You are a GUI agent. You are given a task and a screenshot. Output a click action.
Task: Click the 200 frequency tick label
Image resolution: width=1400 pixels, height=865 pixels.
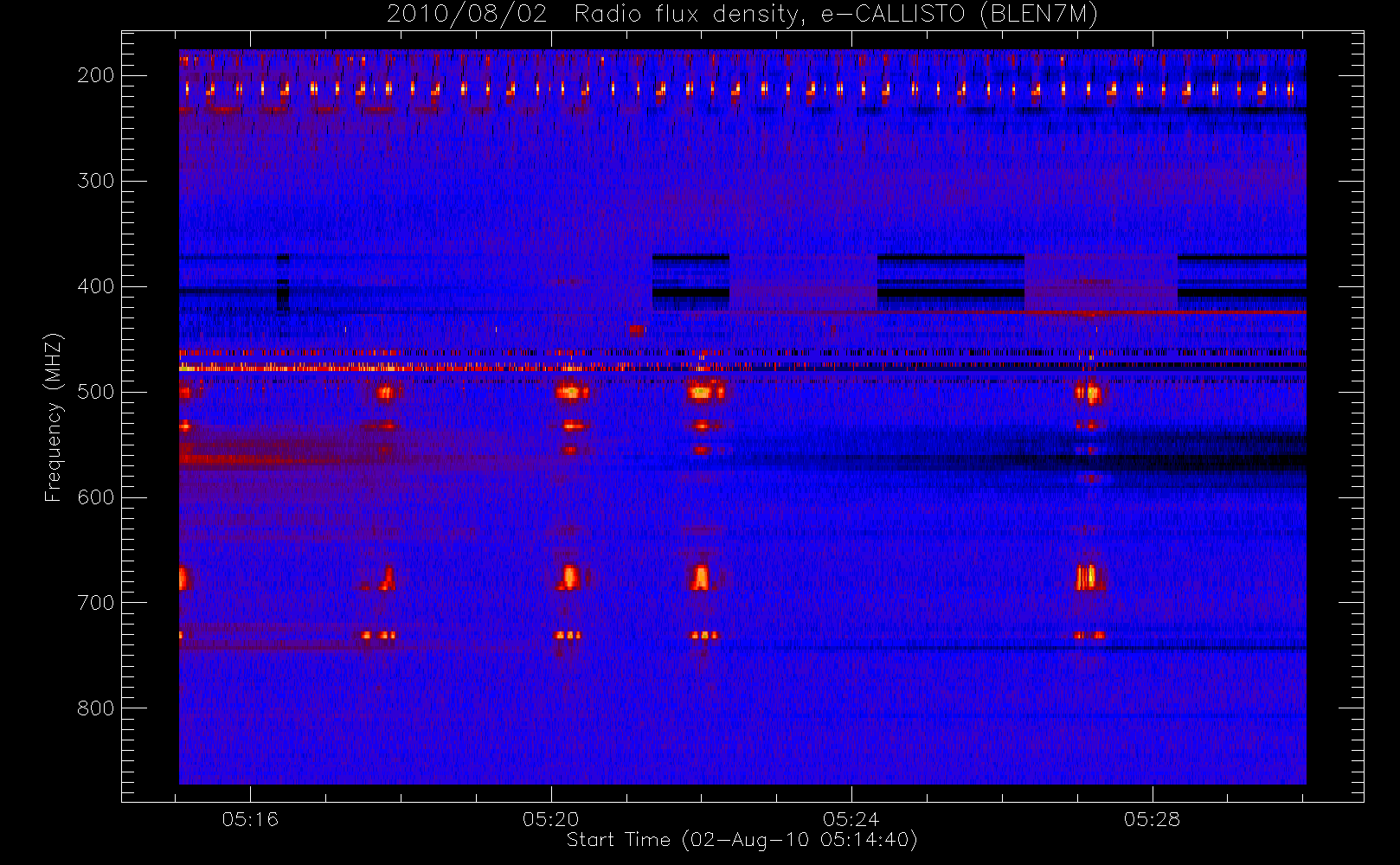[x=96, y=75]
